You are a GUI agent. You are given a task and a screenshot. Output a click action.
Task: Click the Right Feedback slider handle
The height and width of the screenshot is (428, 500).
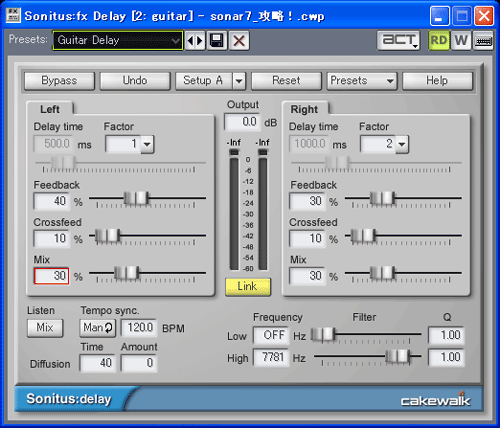[383, 198]
